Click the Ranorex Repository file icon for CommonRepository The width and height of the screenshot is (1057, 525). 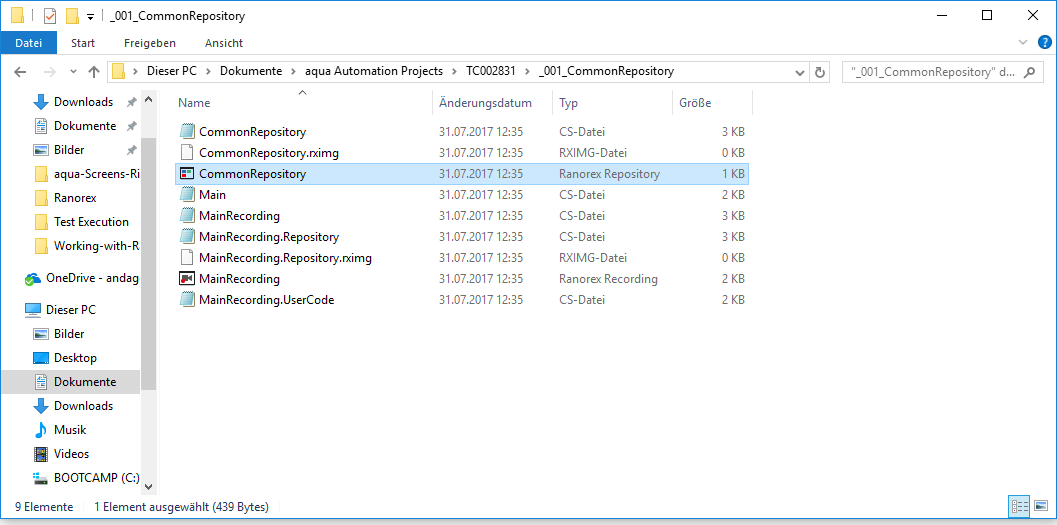[x=187, y=174]
